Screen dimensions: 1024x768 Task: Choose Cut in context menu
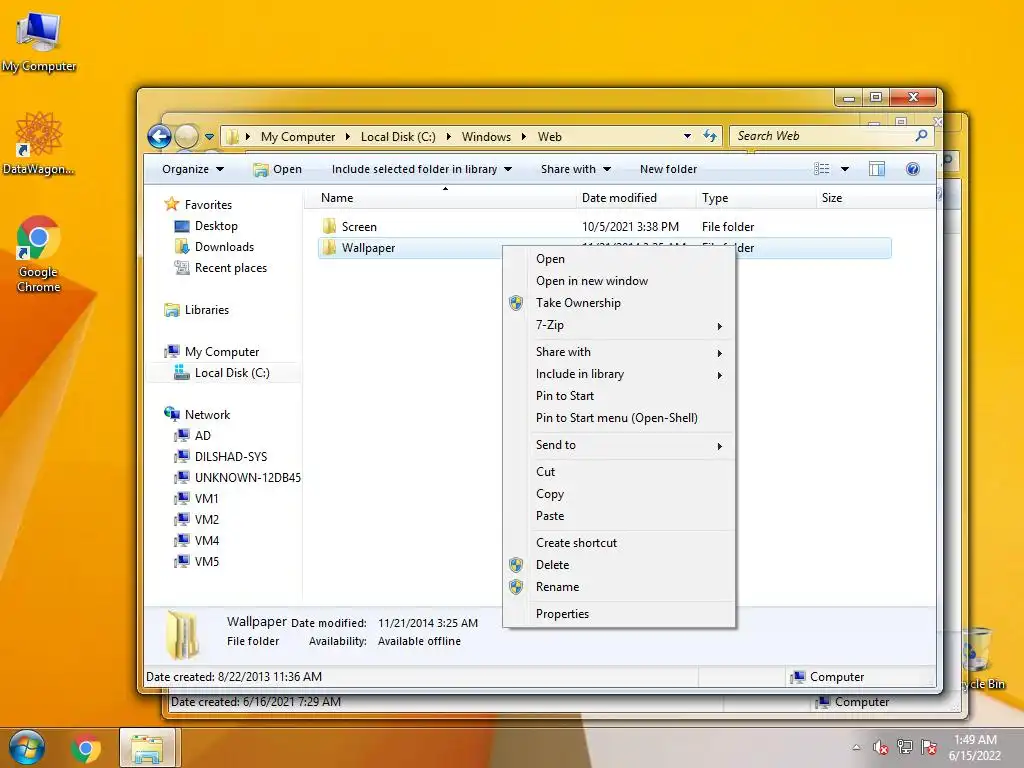tap(619, 472)
